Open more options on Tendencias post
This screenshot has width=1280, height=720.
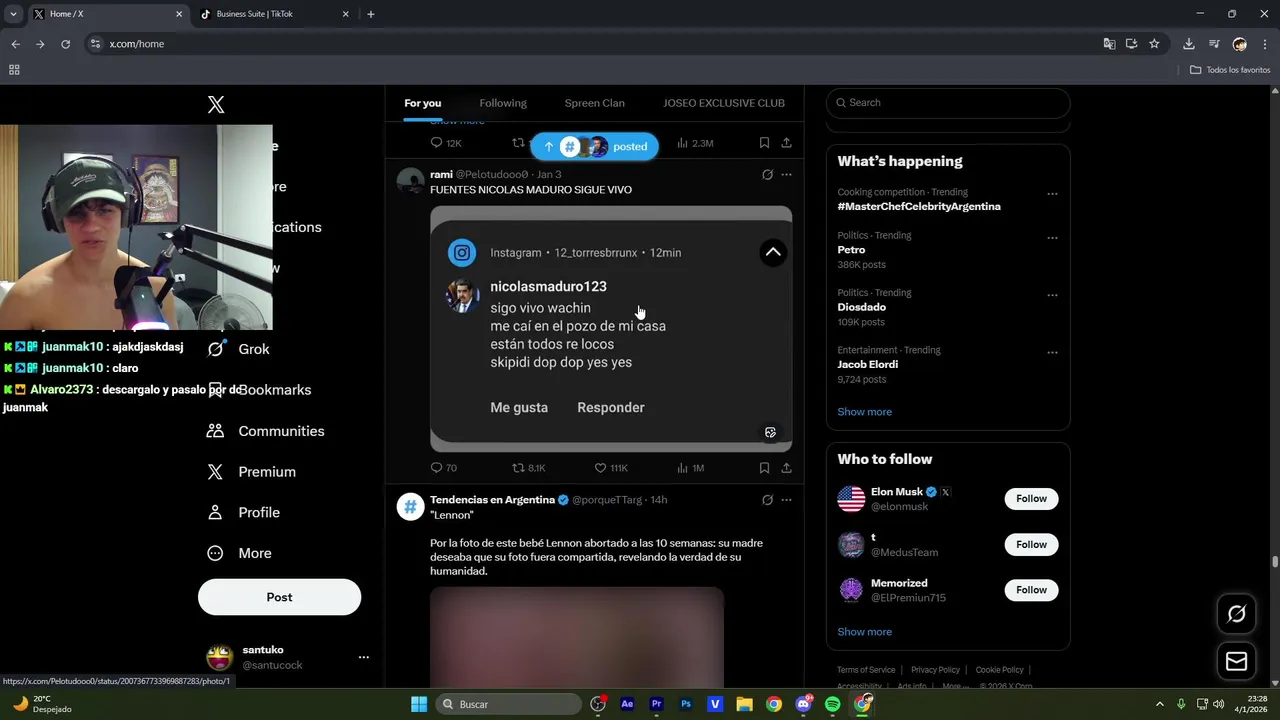[787, 500]
